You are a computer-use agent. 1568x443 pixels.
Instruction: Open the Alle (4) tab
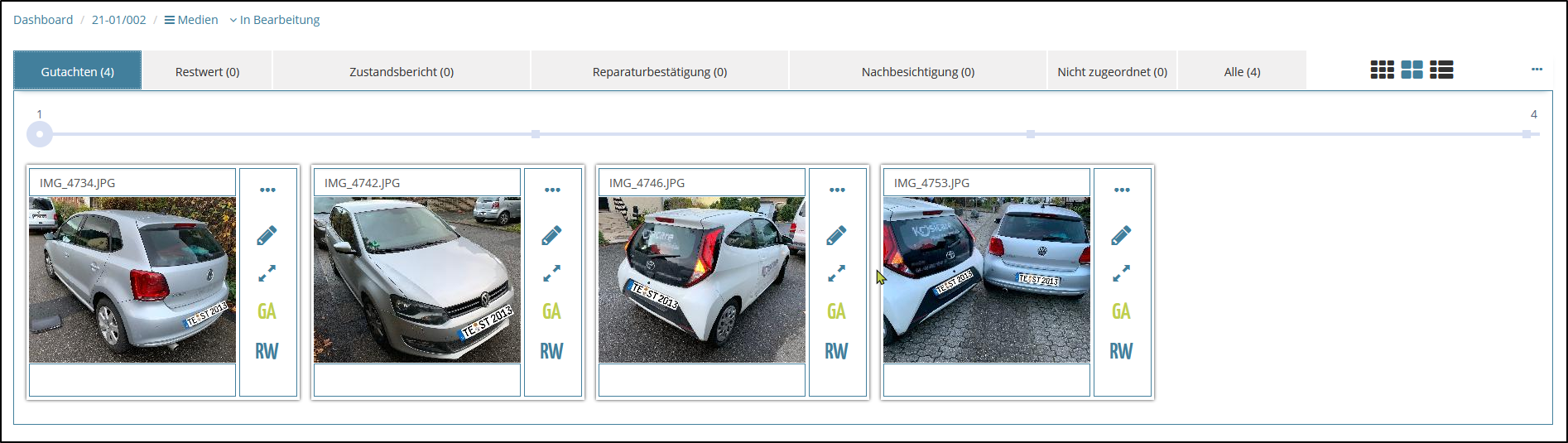1242,72
